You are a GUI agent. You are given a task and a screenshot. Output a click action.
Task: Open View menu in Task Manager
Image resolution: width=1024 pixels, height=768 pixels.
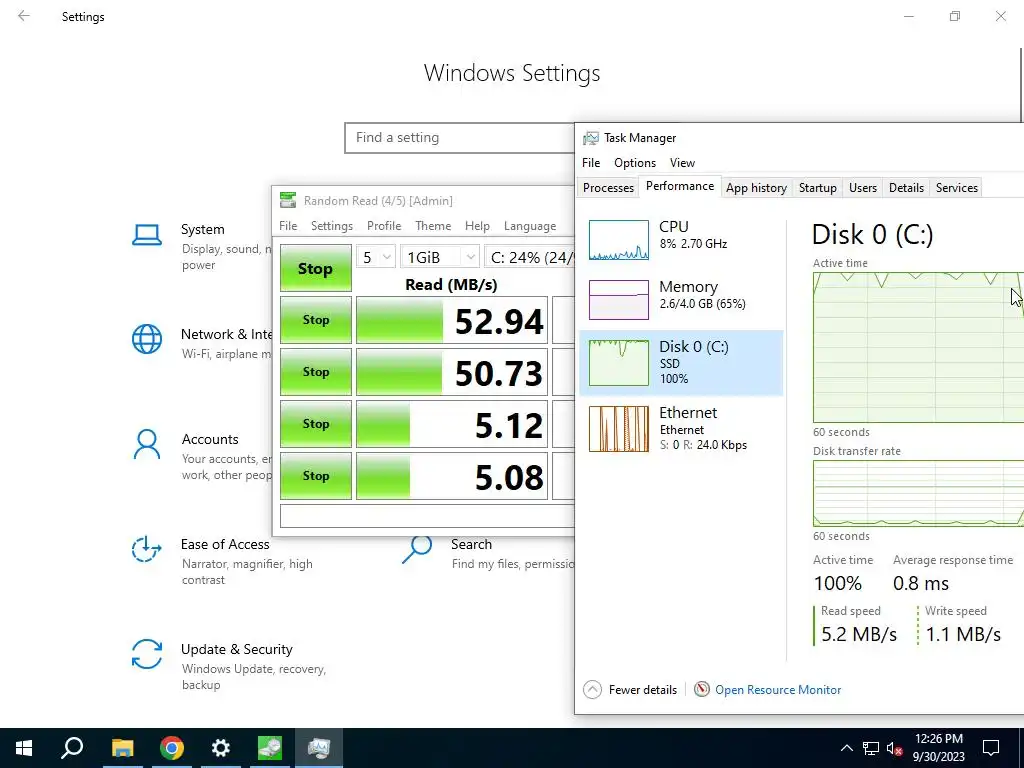click(682, 163)
